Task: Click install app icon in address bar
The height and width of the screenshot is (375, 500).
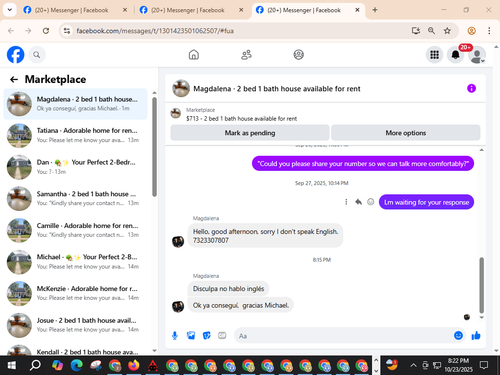Action: click(415, 31)
